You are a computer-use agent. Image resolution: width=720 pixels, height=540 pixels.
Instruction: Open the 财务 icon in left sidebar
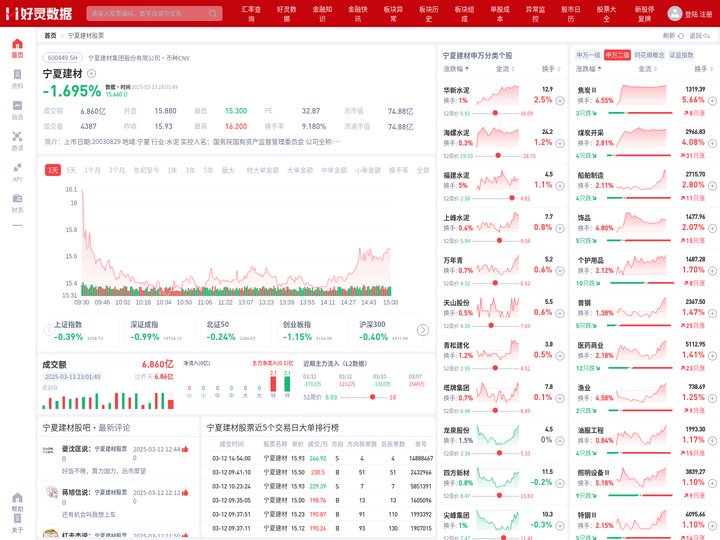click(x=17, y=198)
